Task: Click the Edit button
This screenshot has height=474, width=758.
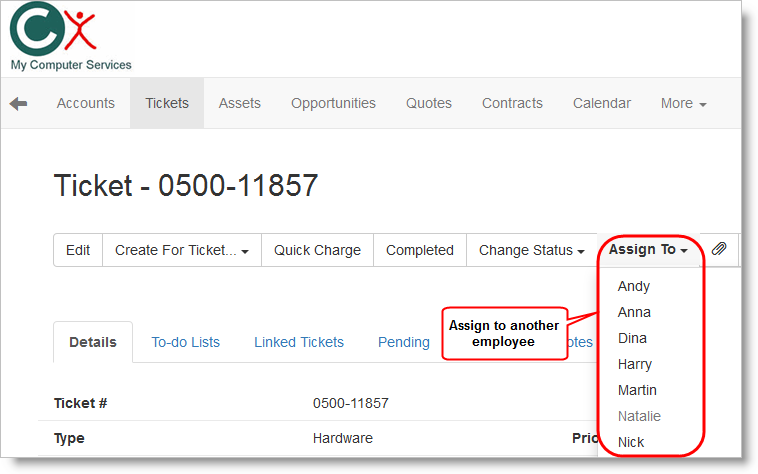Action: pos(78,251)
